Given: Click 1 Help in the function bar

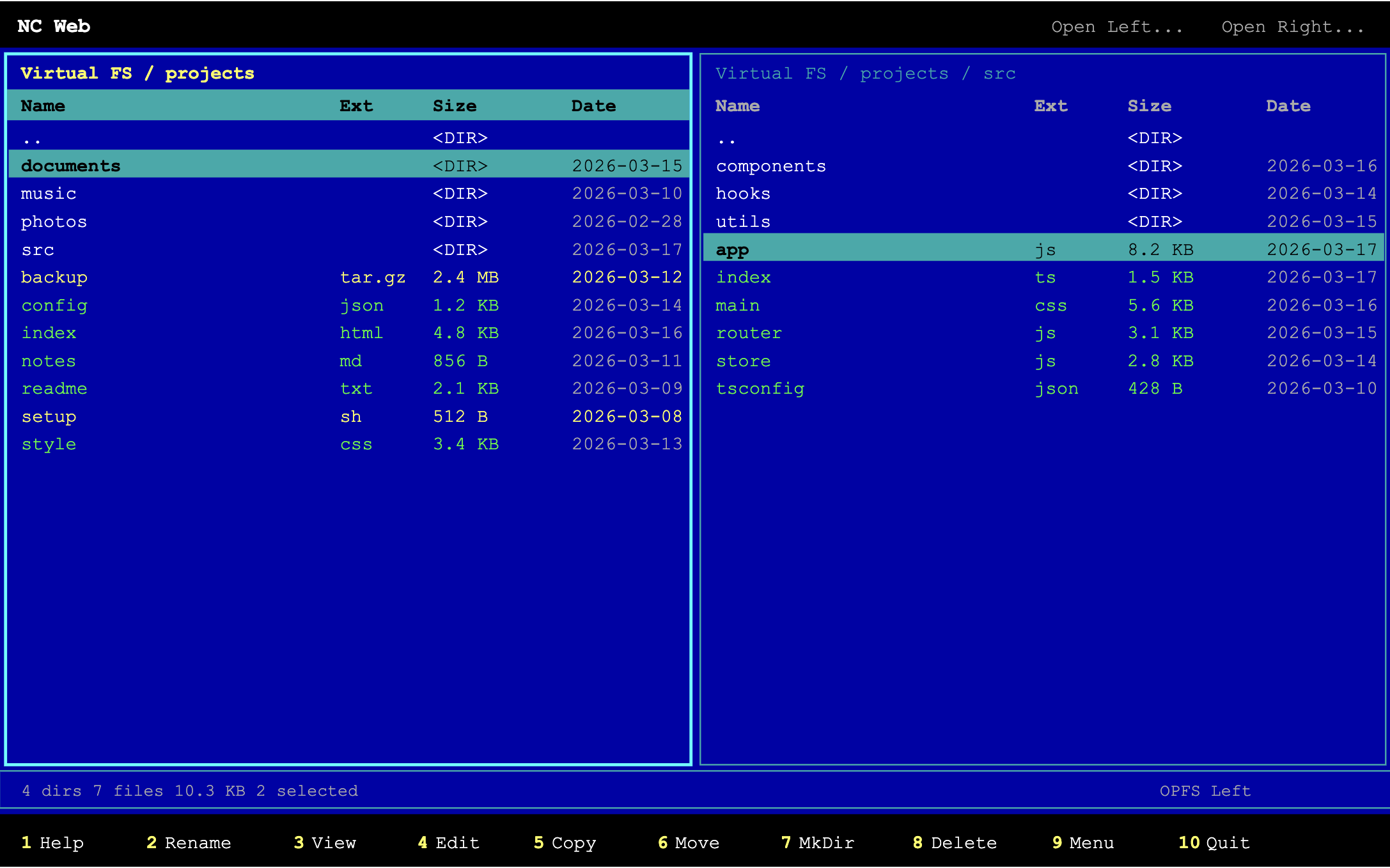Looking at the screenshot, I should coord(52,842).
